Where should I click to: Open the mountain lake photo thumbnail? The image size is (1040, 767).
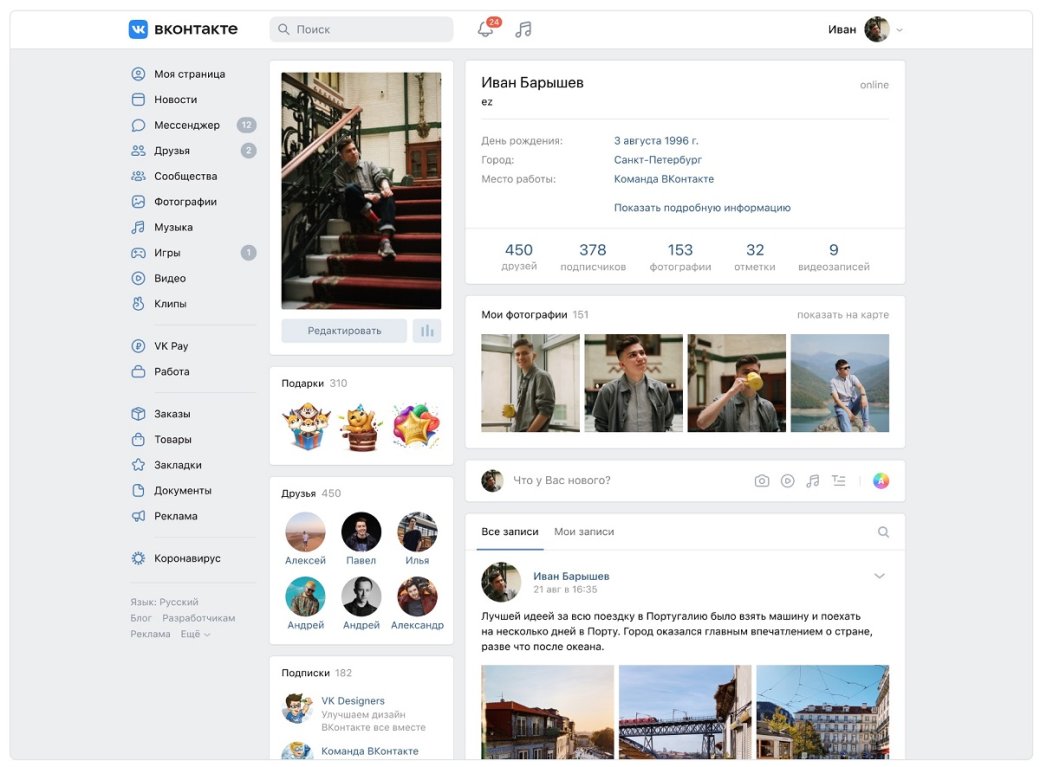tap(840, 383)
